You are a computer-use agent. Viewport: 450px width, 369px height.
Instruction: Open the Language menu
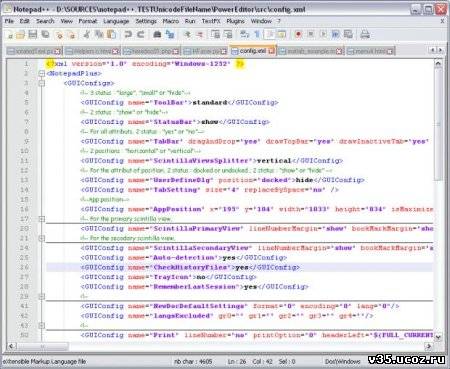[116, 21]
